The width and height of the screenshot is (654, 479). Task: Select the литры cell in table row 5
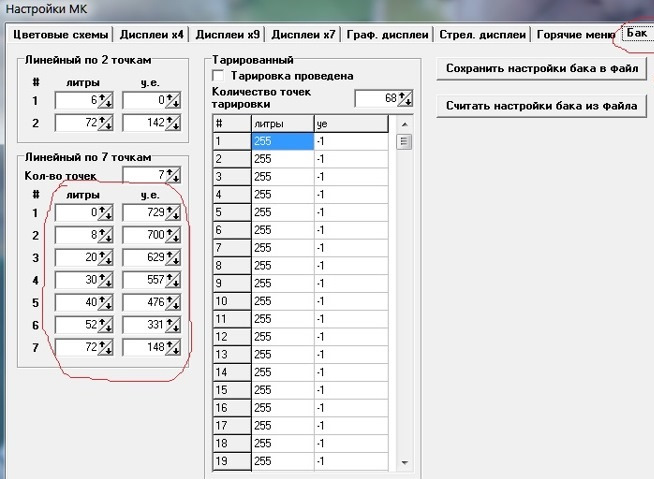(283, 212)
